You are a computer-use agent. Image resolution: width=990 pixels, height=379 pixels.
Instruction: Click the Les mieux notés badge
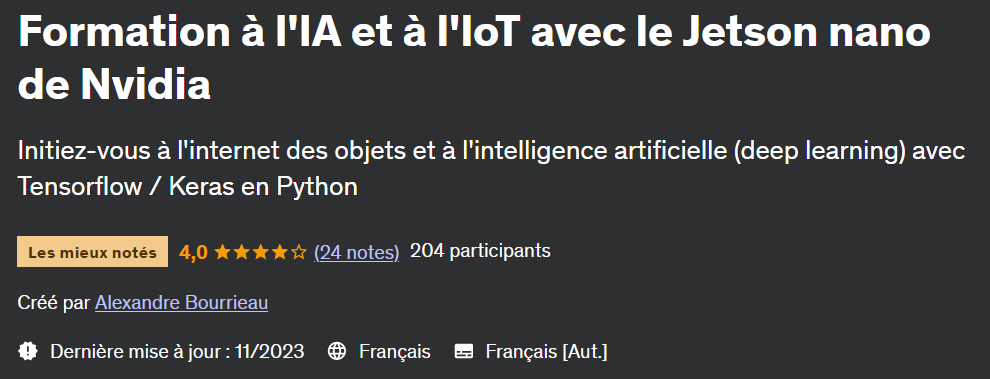pos(92,252)
